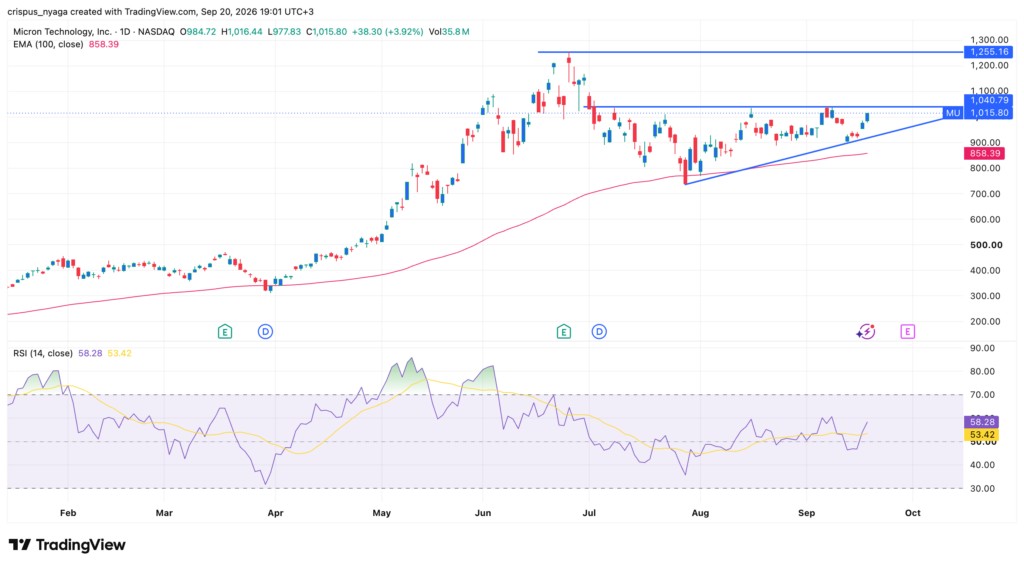Image resolution: width=1024 pixels, height=567 pixels.
Task: Open the purple lightning event icon in September
Action: [x=866, y=332]
